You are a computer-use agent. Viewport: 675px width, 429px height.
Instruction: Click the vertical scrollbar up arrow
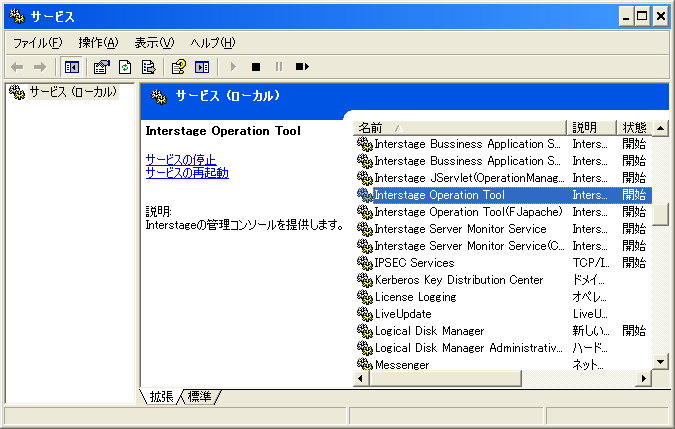[660, 128]
